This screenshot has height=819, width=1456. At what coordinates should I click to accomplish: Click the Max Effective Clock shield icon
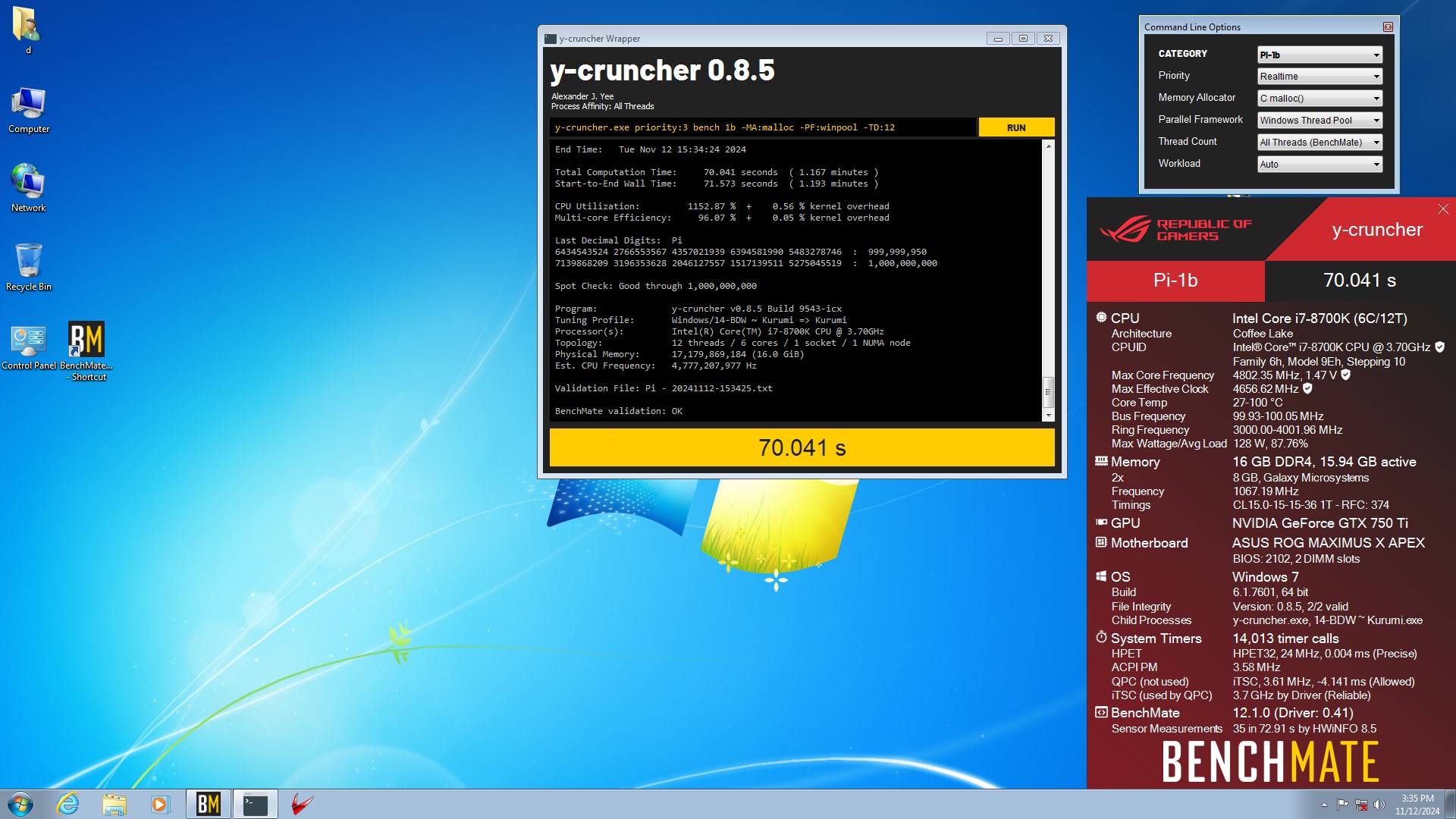coord(1307,388)
